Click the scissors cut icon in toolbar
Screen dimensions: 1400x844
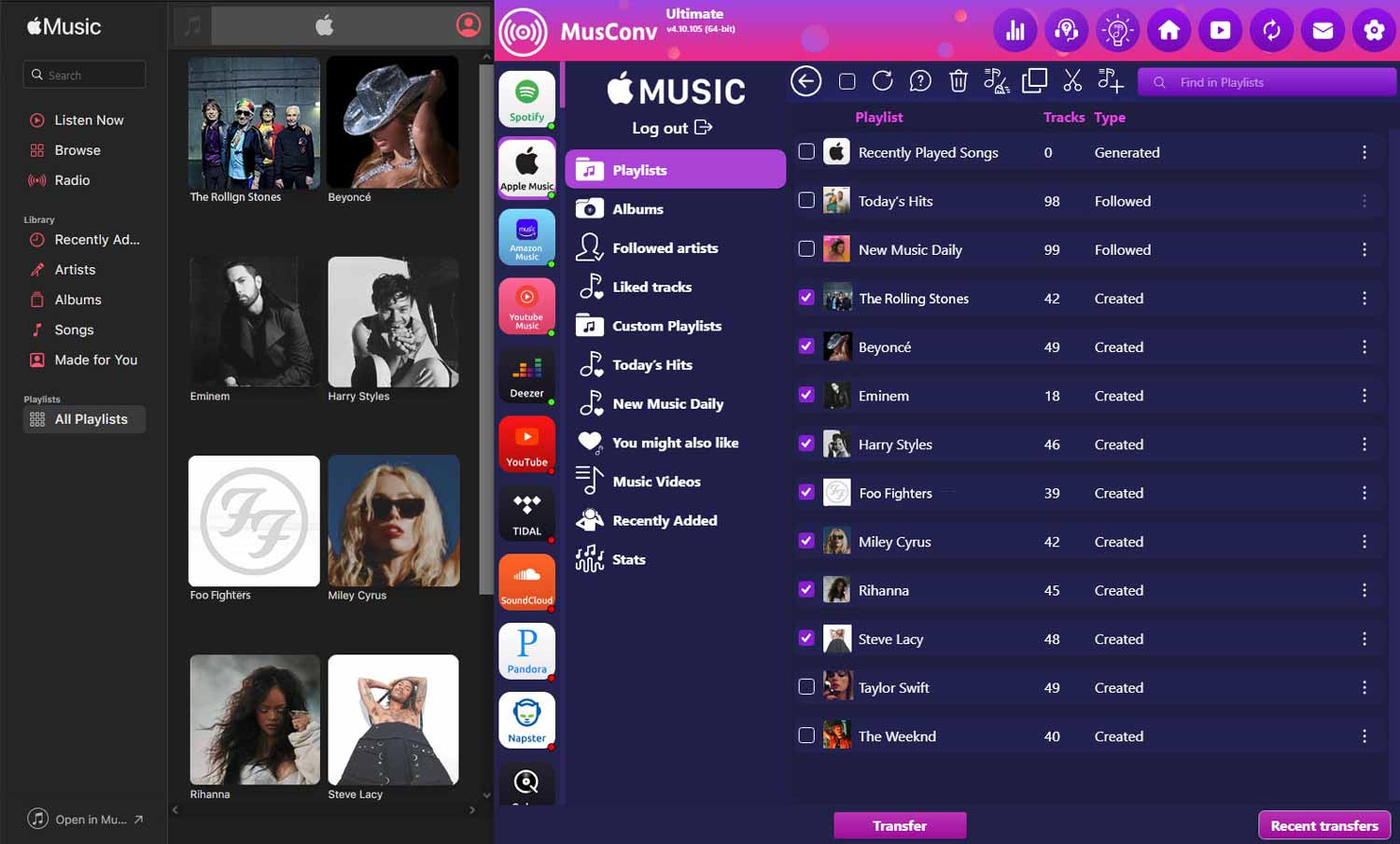point(1072,81)
